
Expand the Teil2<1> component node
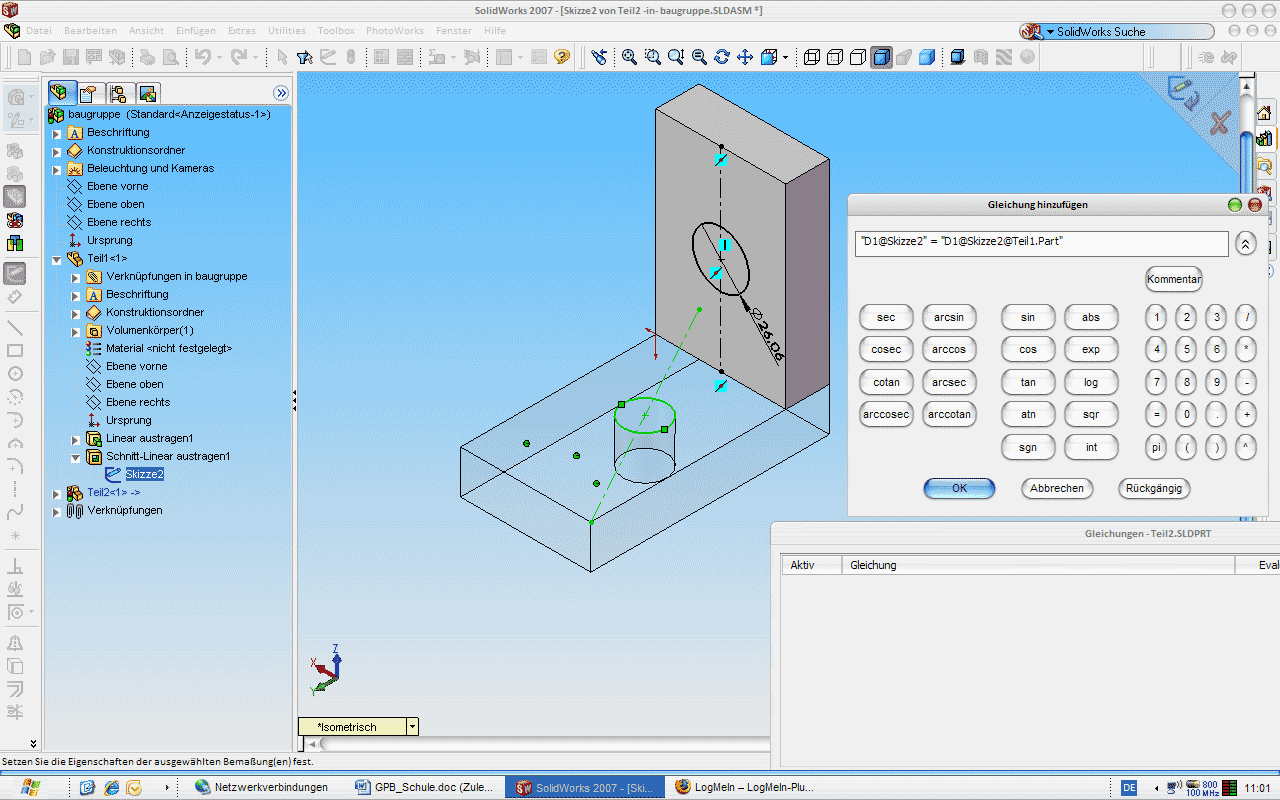(x=57, y=493)
